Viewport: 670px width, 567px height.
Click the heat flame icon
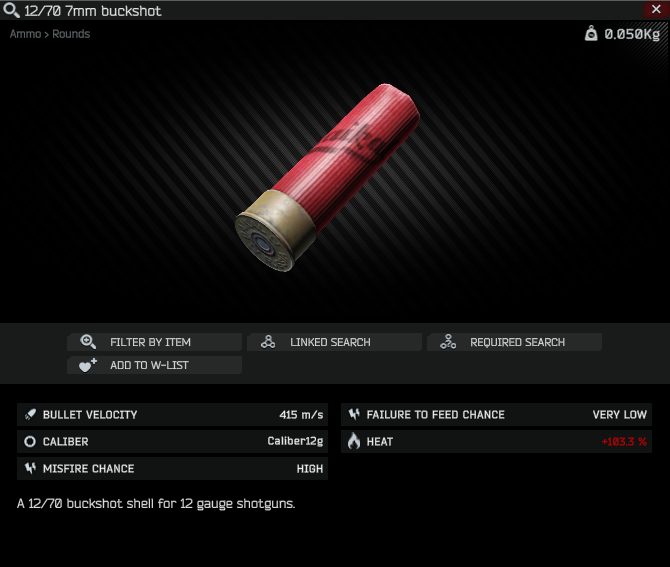coord(354,441)
